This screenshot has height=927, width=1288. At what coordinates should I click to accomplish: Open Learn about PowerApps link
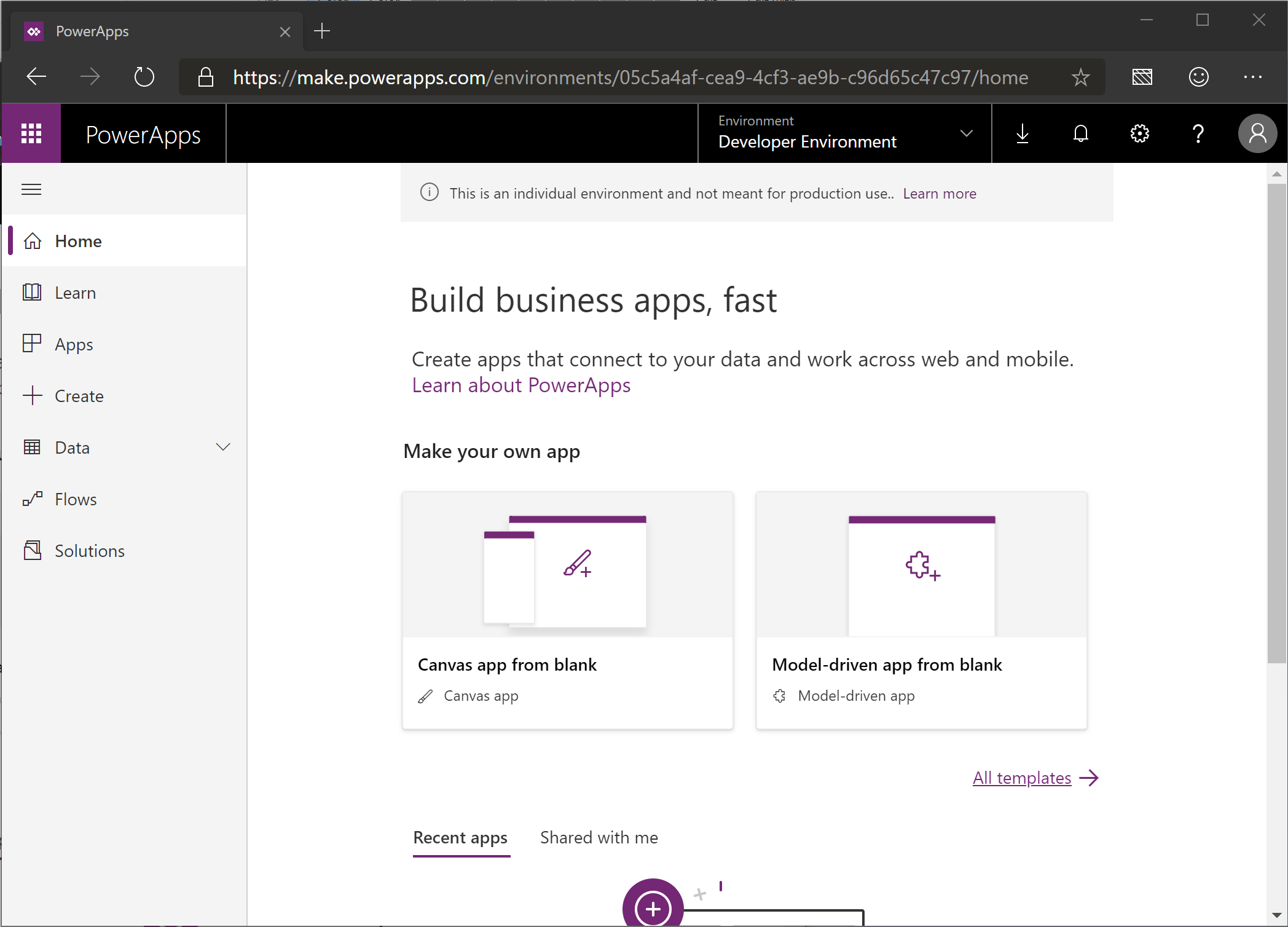coord(521,385)
